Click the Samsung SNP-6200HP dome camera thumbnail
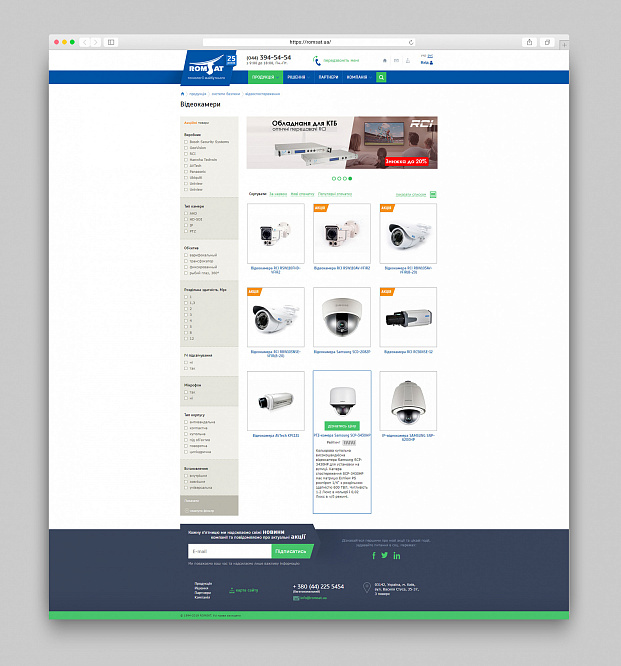This screenshot has width=621, height=666. pos(408,401)
